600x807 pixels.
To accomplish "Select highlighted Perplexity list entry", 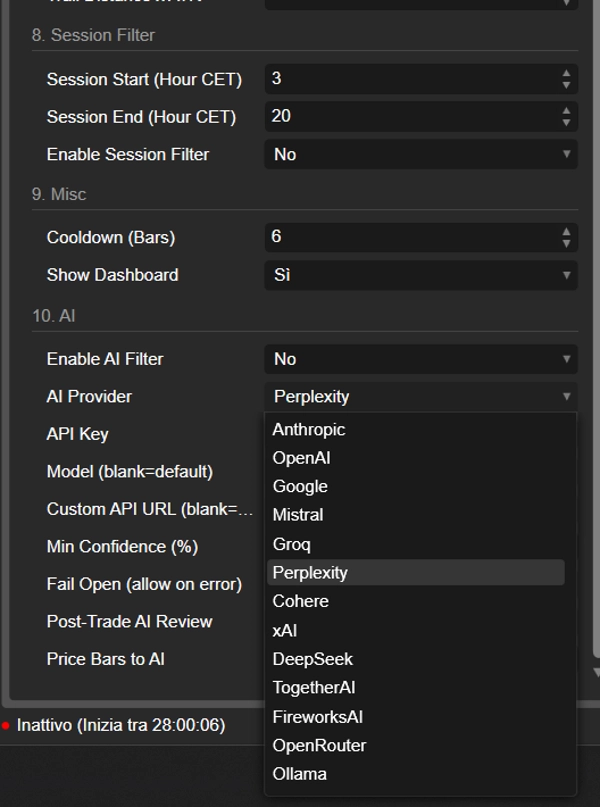I will coord(416,572).
